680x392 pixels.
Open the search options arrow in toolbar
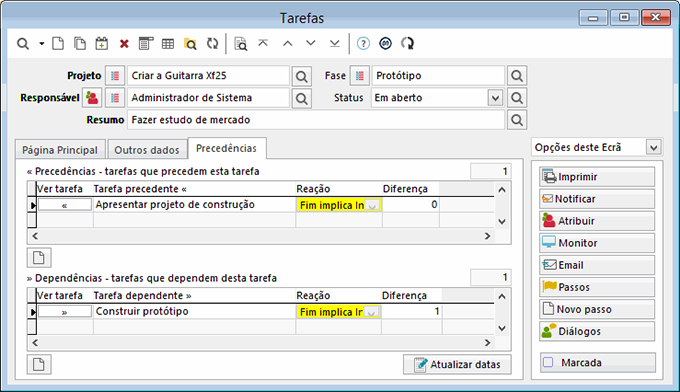(42, 43)
